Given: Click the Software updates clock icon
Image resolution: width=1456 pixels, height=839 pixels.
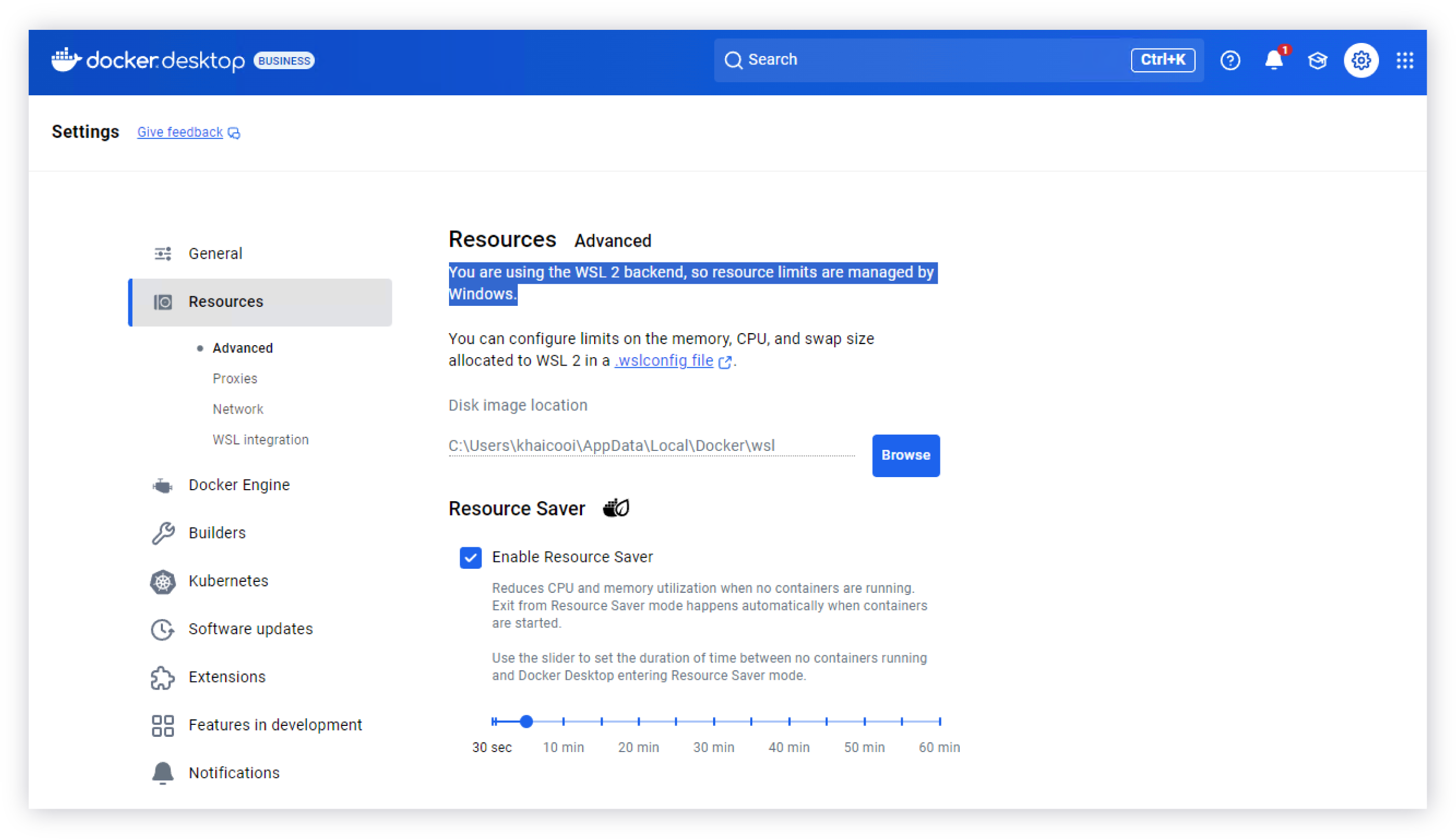Looking at the screenshot, I should (x=162, y=630).
